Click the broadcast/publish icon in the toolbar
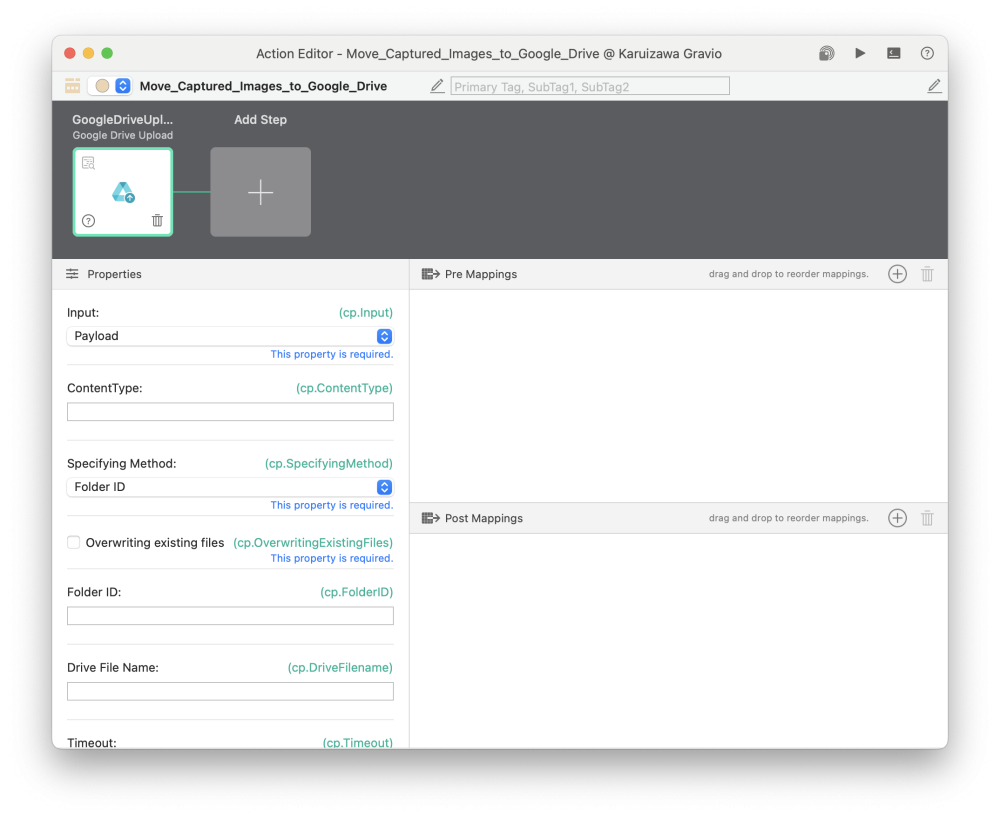Image resolution: width=1000 pixels, height=818 pixels. (x=826, y=53)
